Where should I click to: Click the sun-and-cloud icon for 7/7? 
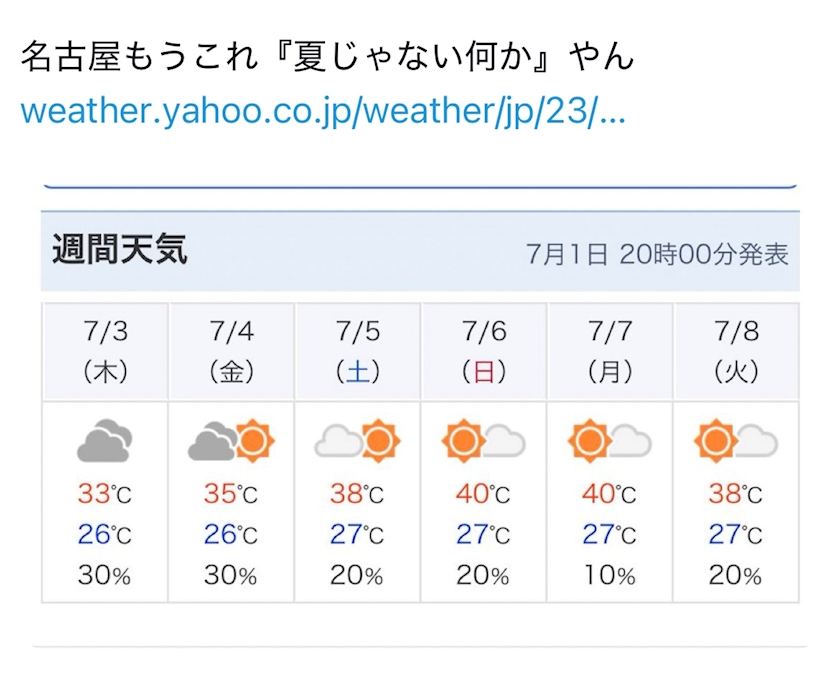610,440
